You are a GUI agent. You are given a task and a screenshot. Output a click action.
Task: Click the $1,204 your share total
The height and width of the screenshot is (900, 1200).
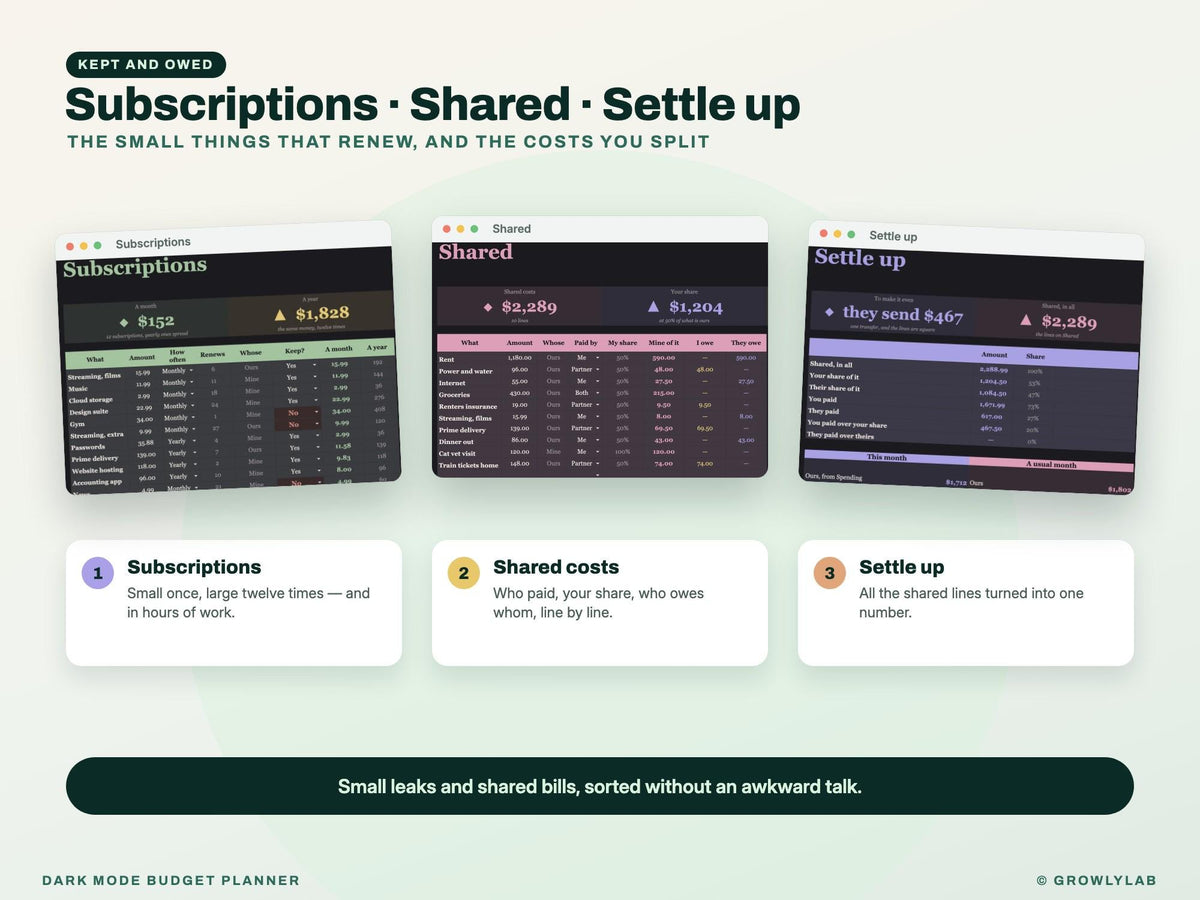coord(696,307)
